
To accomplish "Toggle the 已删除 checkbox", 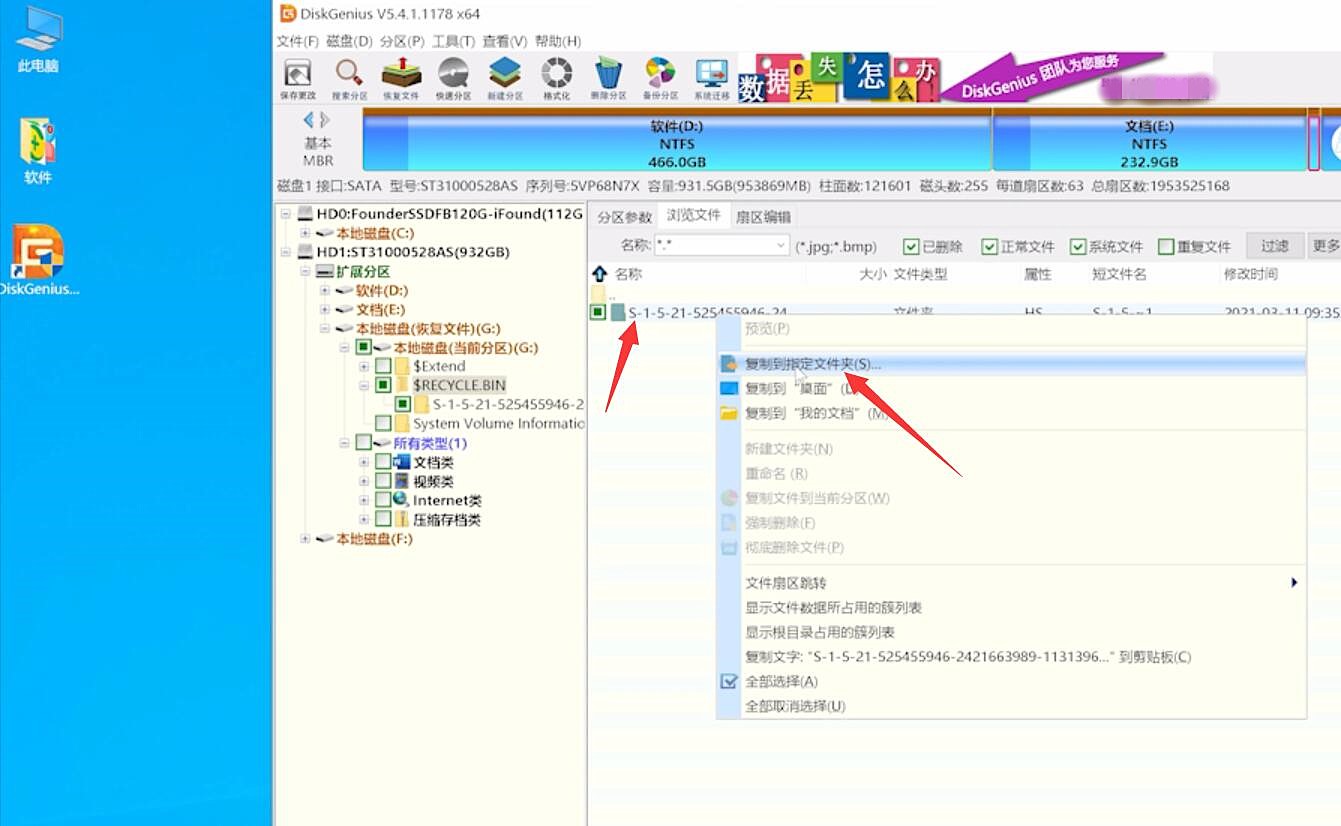I will pyautogui.click(x=911, y=247).
